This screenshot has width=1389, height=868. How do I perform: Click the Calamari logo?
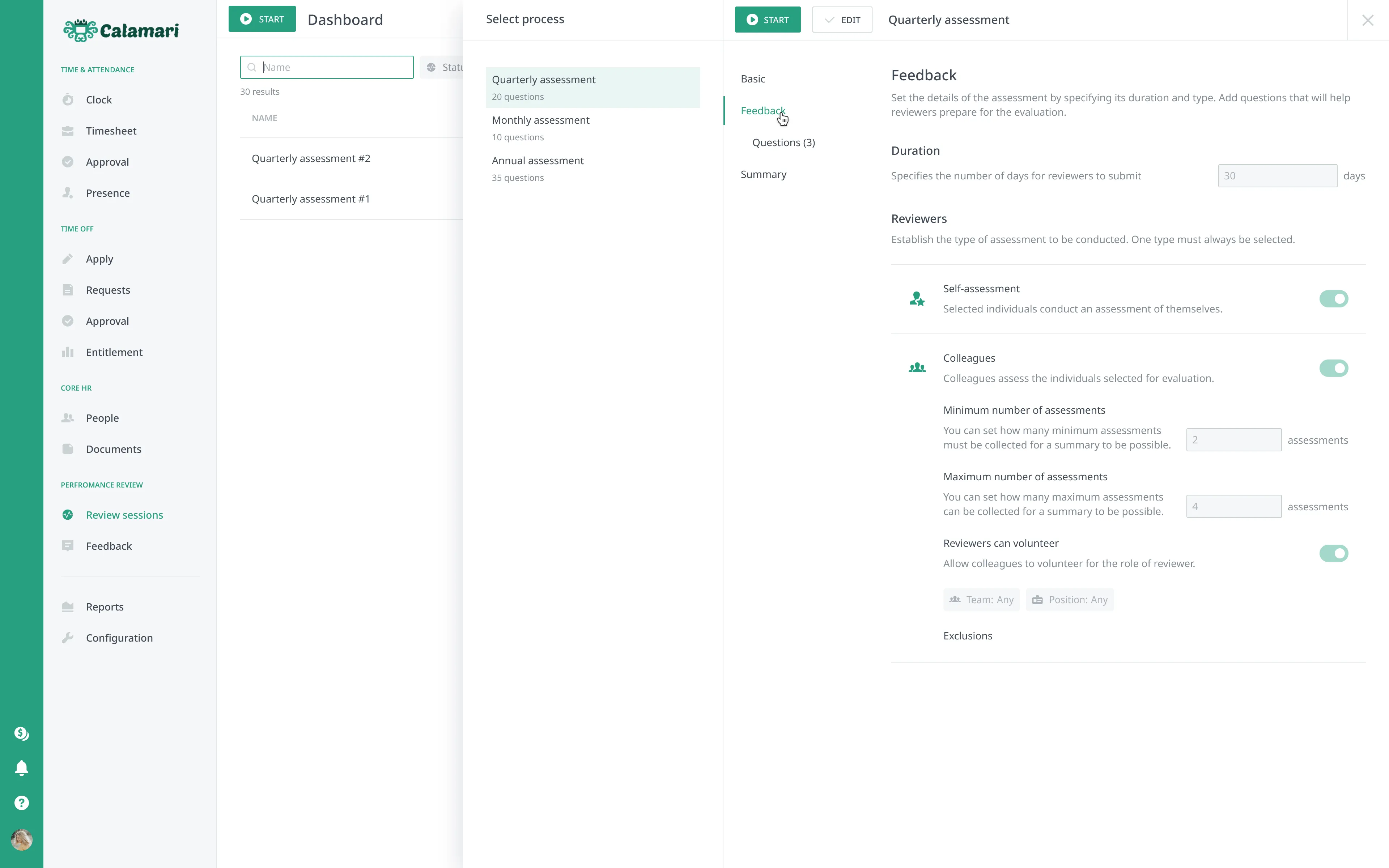[x=121, y=30]
